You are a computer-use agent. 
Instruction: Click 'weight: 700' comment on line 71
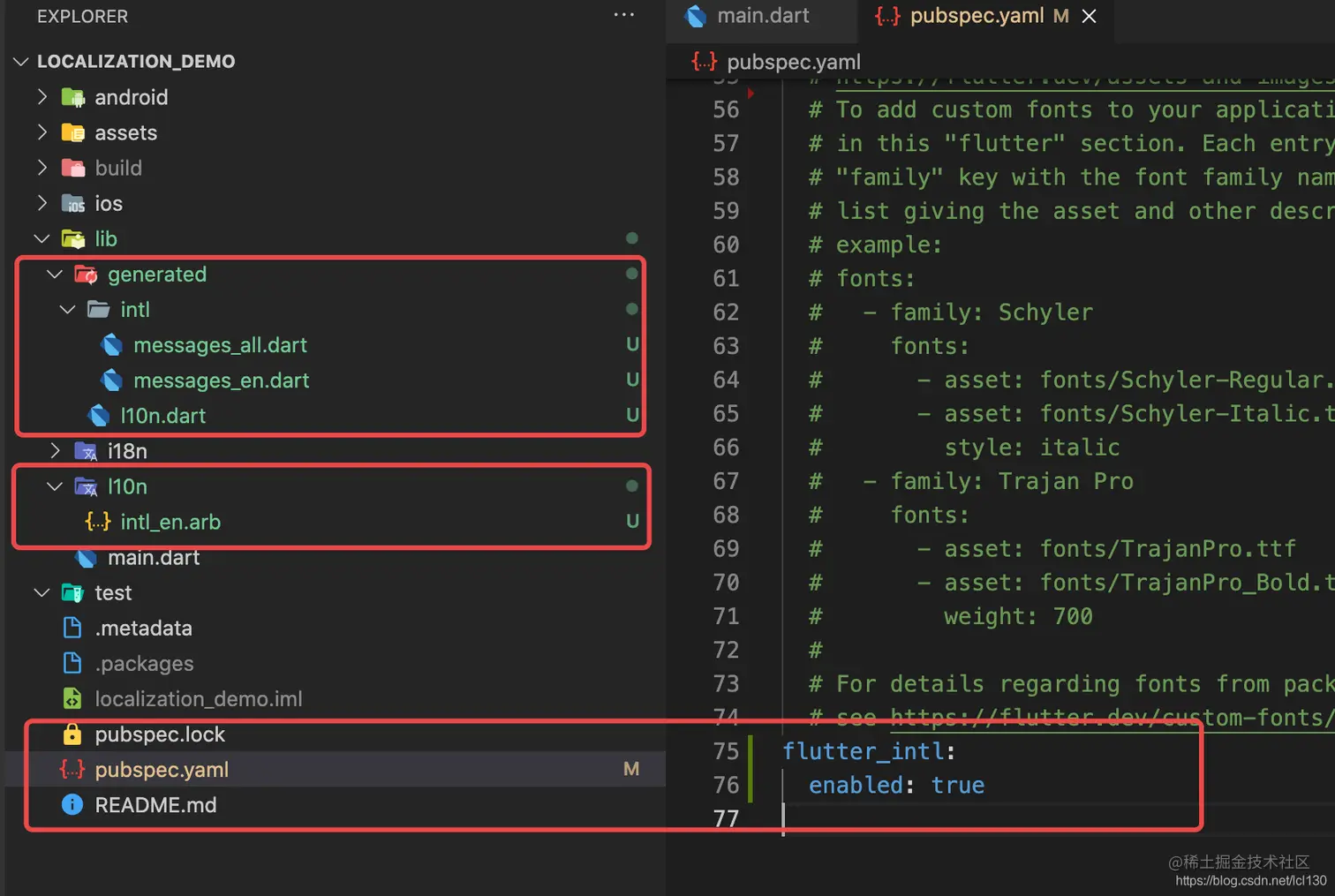pyautogui.click(x=1018, y=616)
